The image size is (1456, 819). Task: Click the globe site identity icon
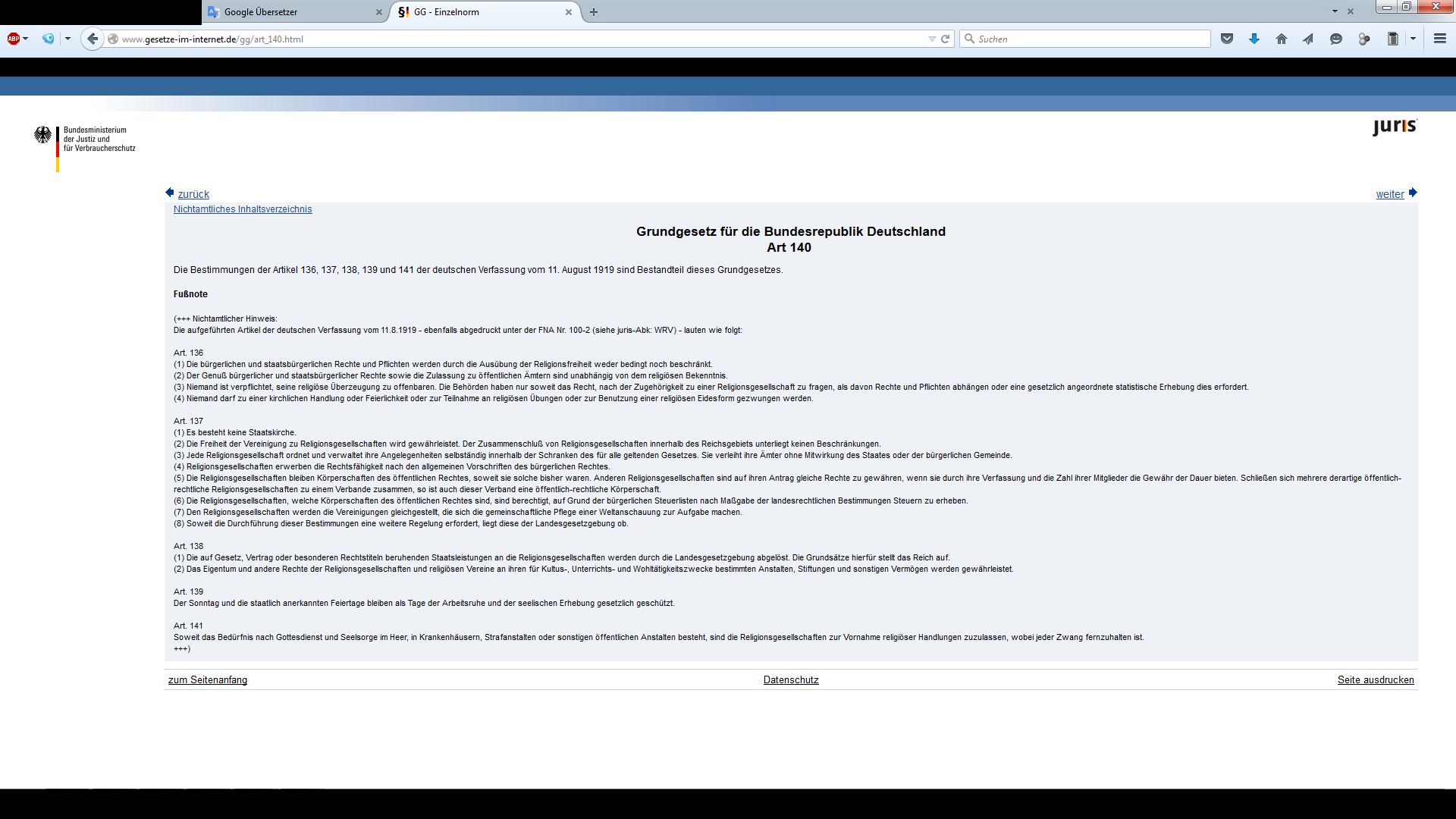point(113,39)
